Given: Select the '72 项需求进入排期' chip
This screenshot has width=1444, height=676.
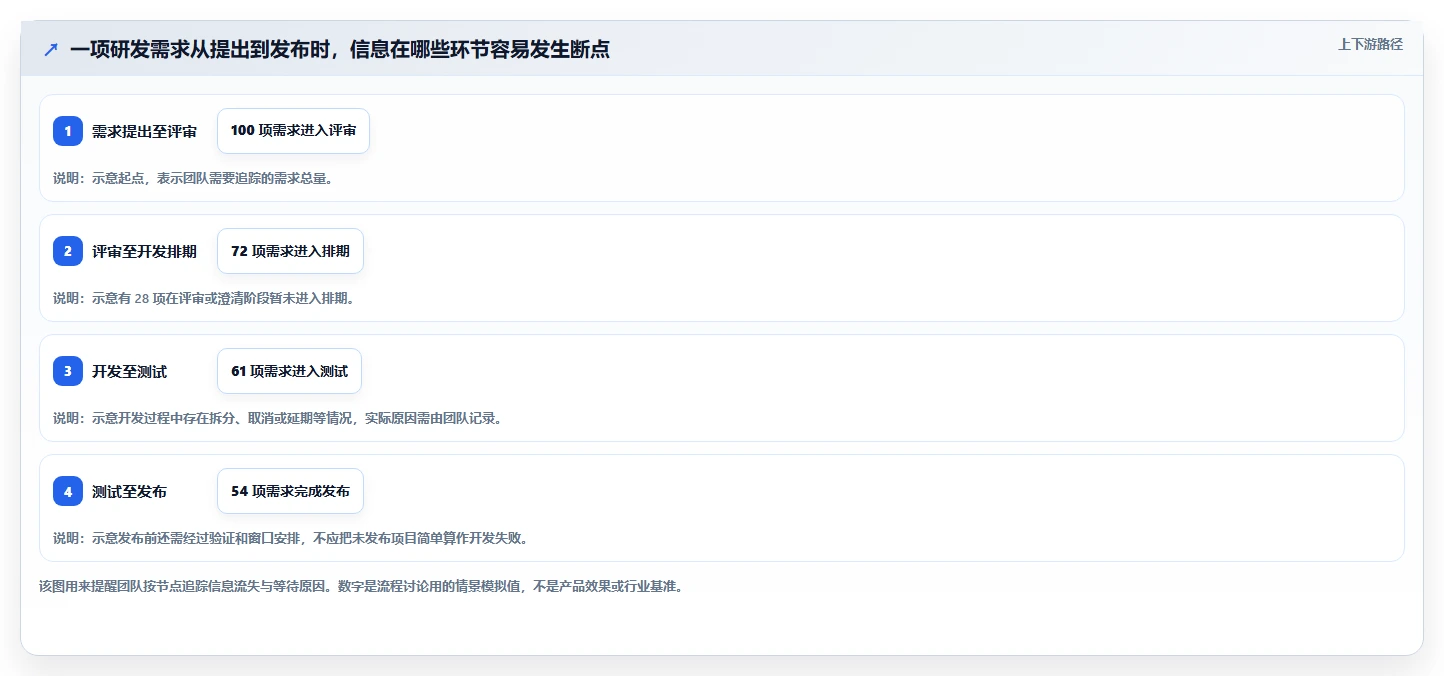Looking at the screenshot, I should (290, 251).
